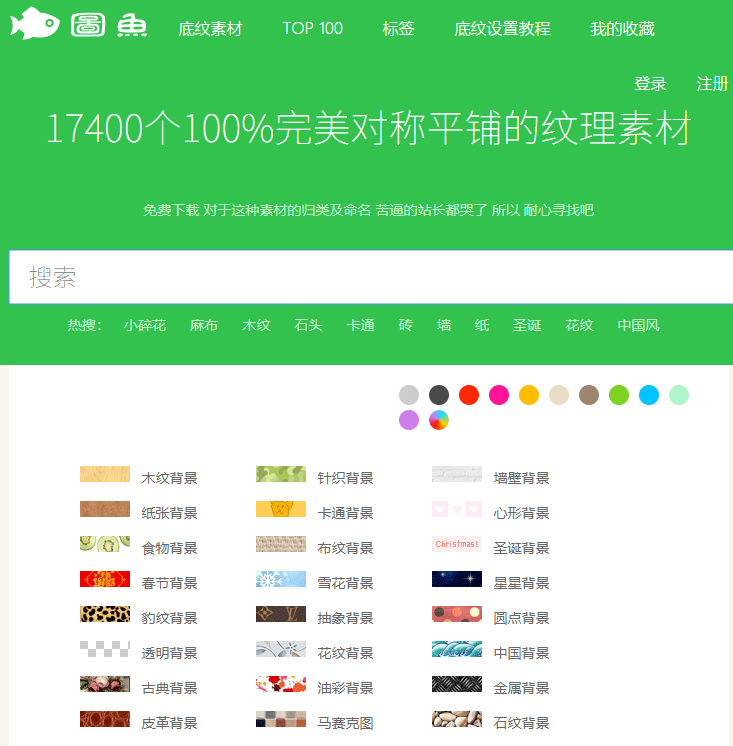Open the 底纹素材 menu item
Image resolution: width=733 pixels, height=746 pixels.
[210, 29]
